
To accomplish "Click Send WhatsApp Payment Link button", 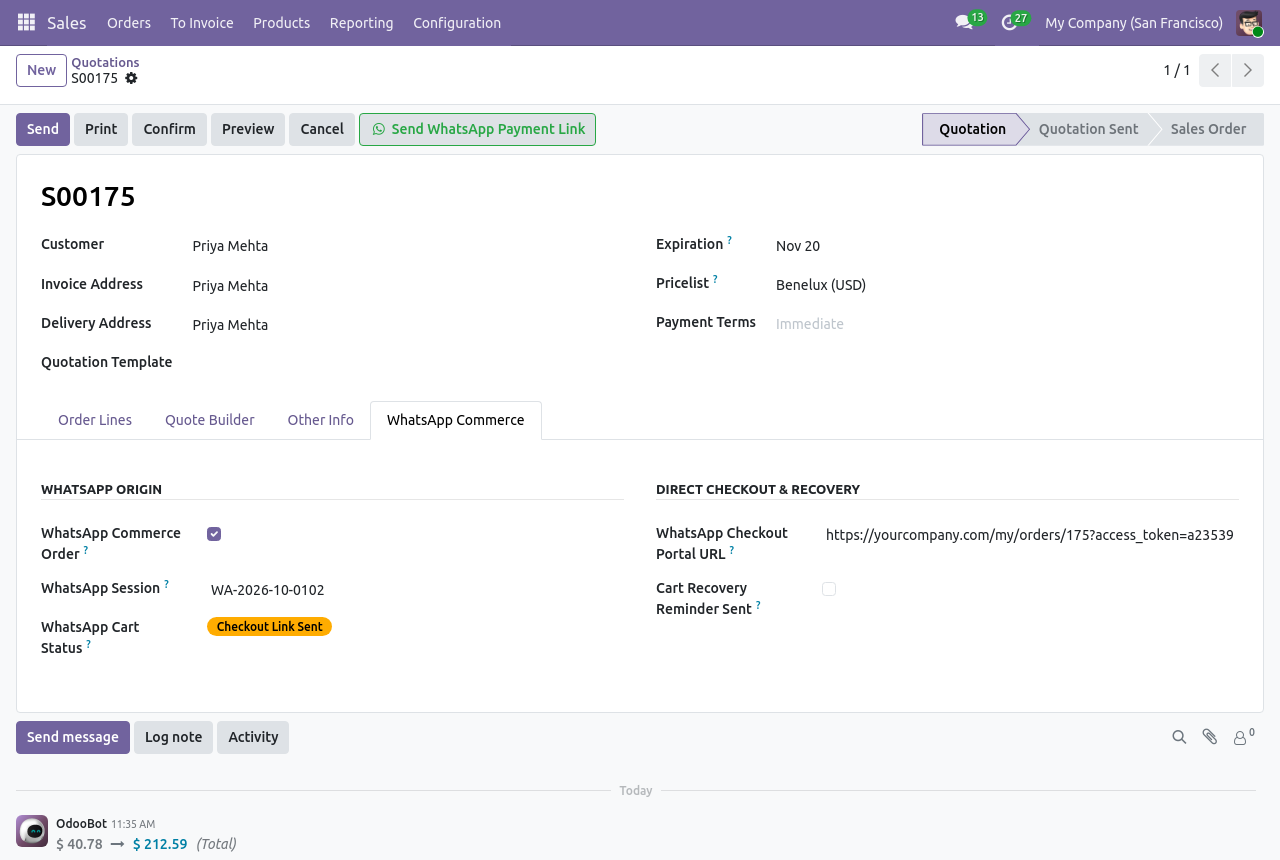I will (x=478, y=129).
